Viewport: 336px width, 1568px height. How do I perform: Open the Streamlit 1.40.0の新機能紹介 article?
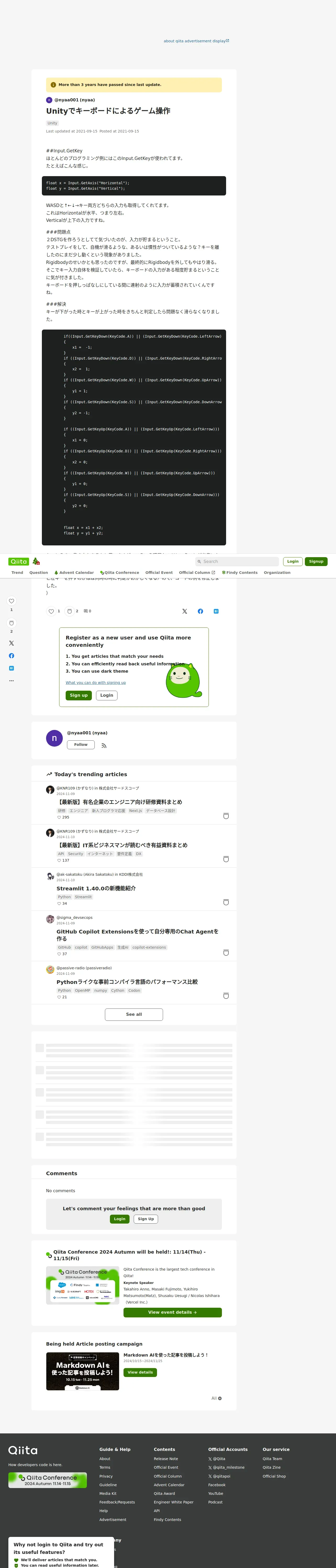pyautogui.click(x=96, y=889)
